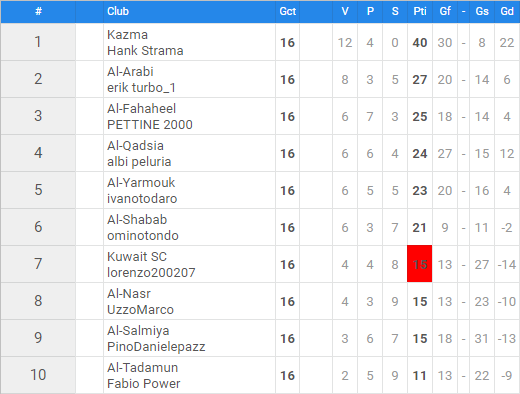The width and height of the screenshot is (520, 394).
Task: Open the Al-Shabab club link
Action: 137,220
